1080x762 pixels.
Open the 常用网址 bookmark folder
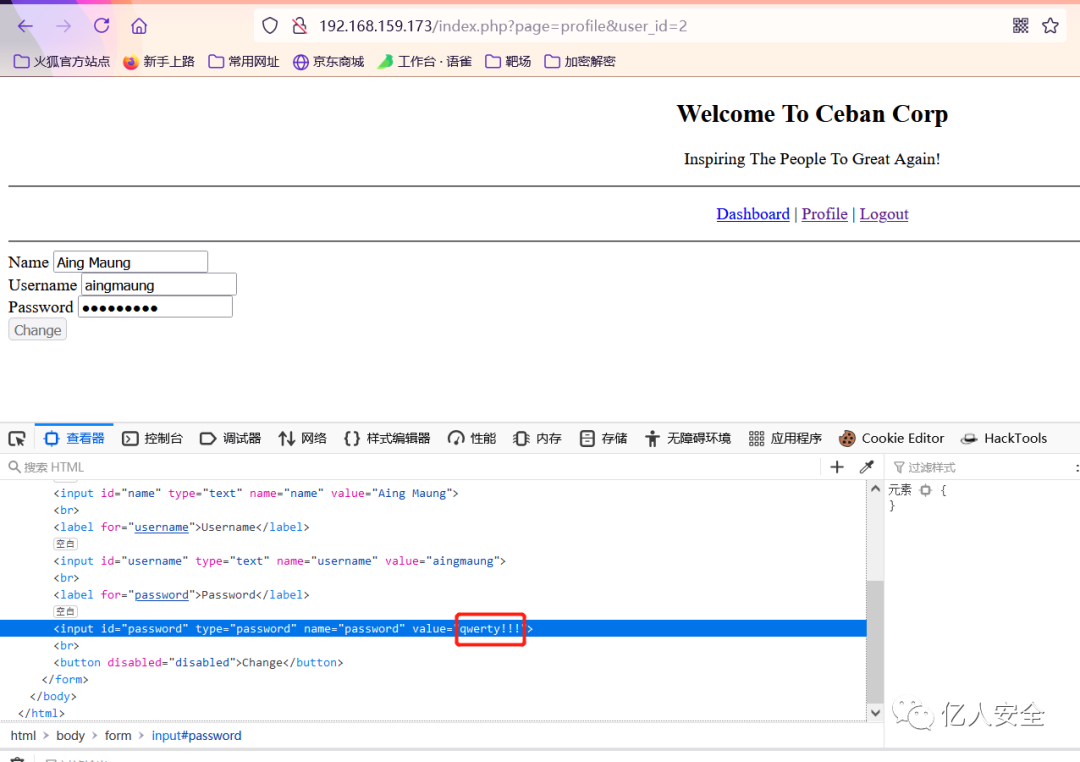244,62
